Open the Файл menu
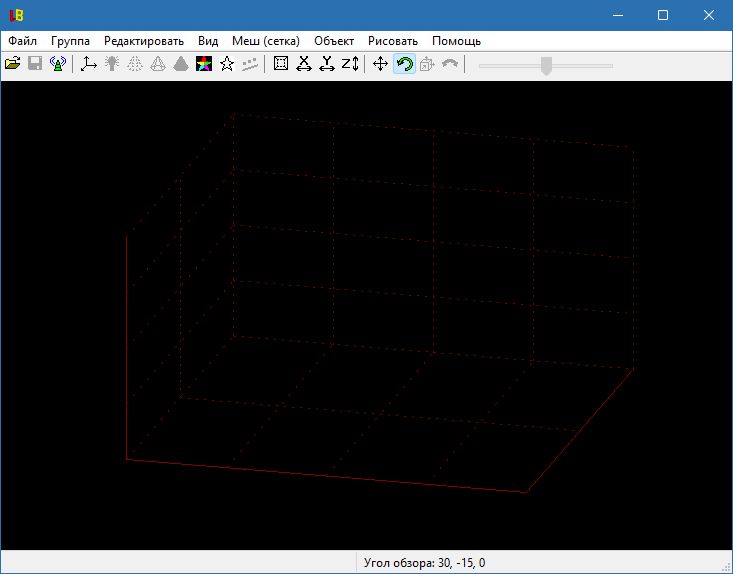This screenshot has width=733, height=574. 22,41
